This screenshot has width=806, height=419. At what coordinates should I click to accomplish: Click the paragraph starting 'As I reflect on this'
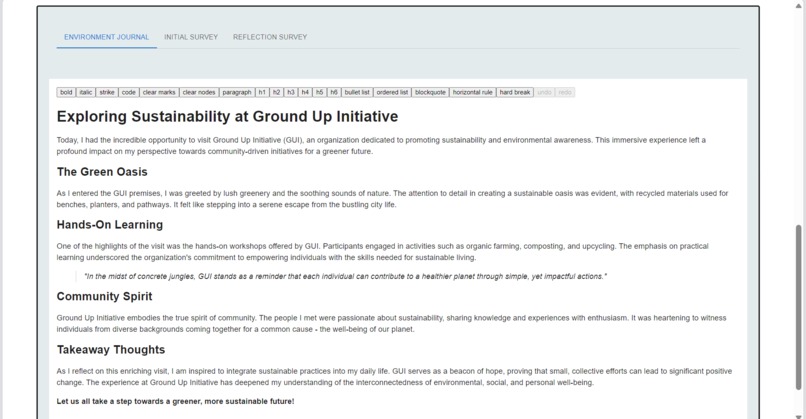[x=394, y=377]
